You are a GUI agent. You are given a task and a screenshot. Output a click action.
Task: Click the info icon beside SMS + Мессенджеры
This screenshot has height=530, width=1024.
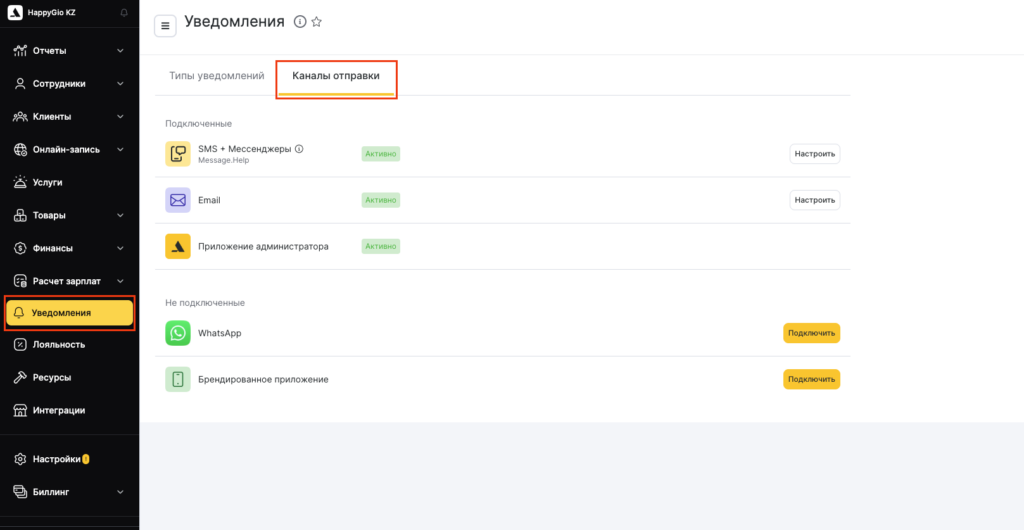pos(299,149)
